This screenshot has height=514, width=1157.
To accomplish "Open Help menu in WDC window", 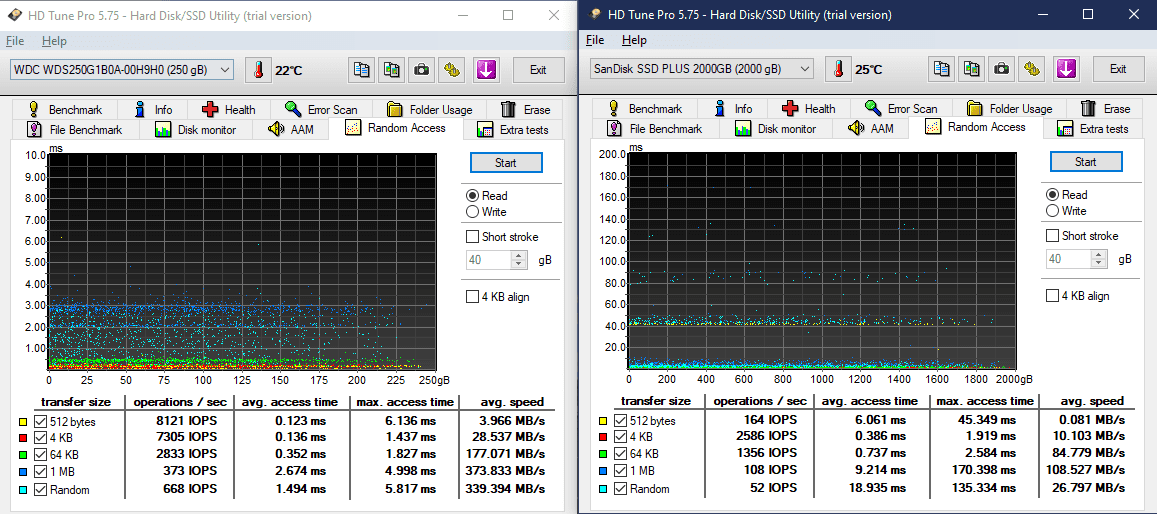I will click(x=54, y=41).
